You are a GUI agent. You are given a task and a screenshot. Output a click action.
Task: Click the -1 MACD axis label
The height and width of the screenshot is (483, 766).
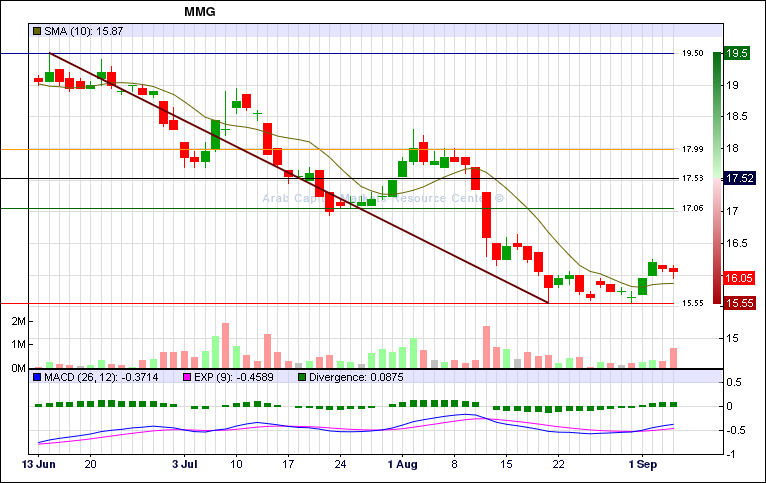[731, 454]
